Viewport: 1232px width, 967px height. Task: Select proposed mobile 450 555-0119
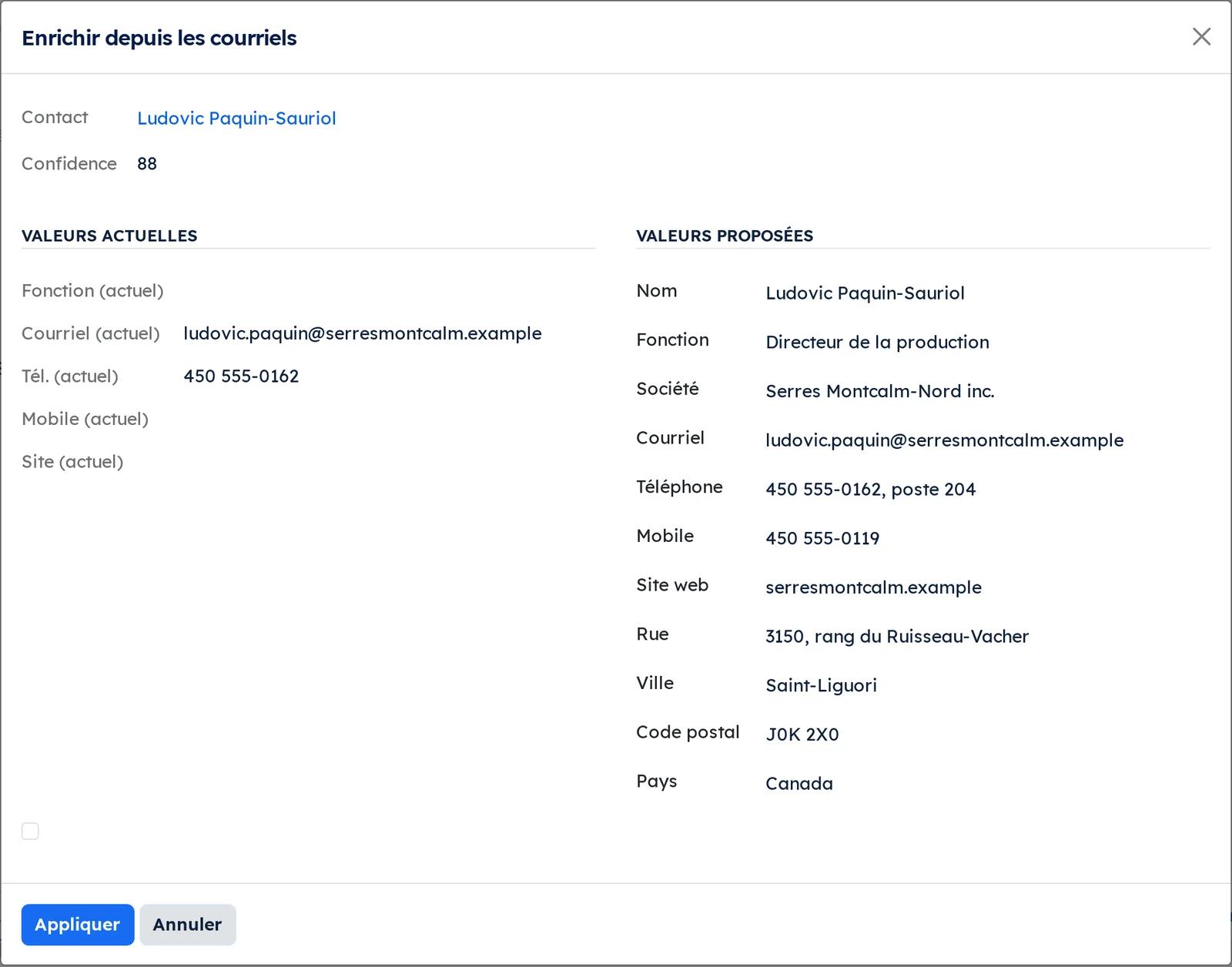[x=822, y=538]
